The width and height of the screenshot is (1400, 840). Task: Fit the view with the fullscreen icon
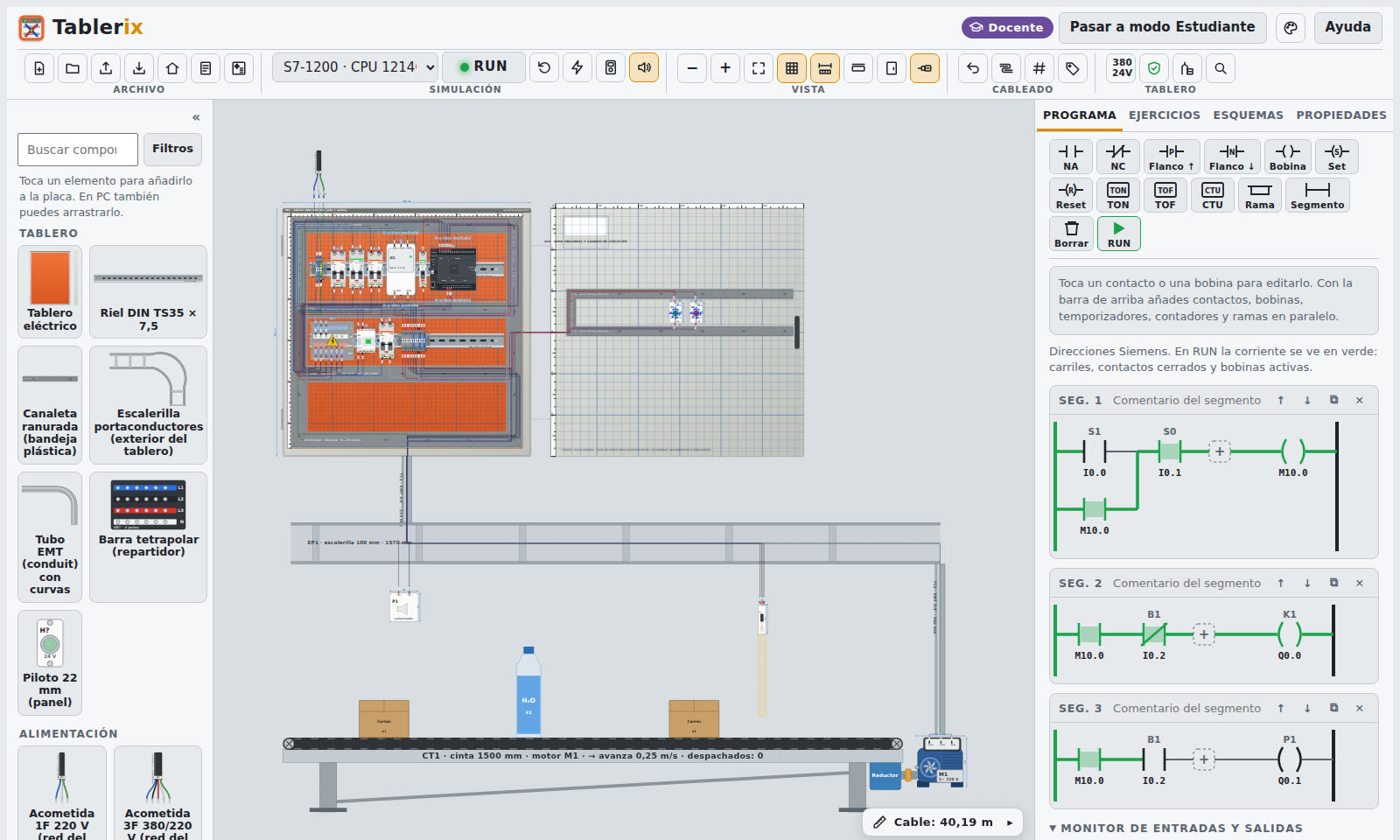(x=759, y=68)
